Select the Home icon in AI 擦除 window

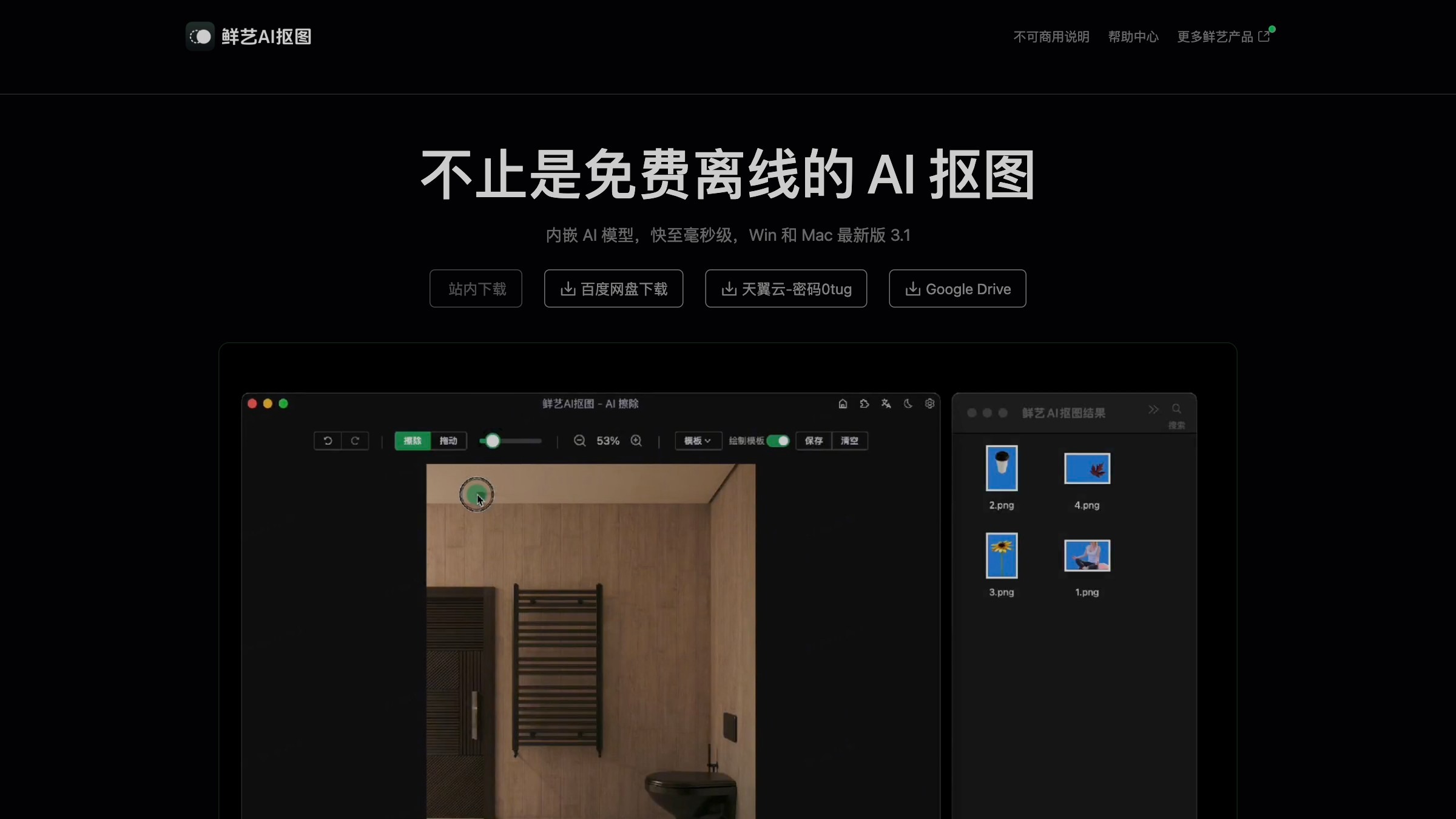point(843,404)
